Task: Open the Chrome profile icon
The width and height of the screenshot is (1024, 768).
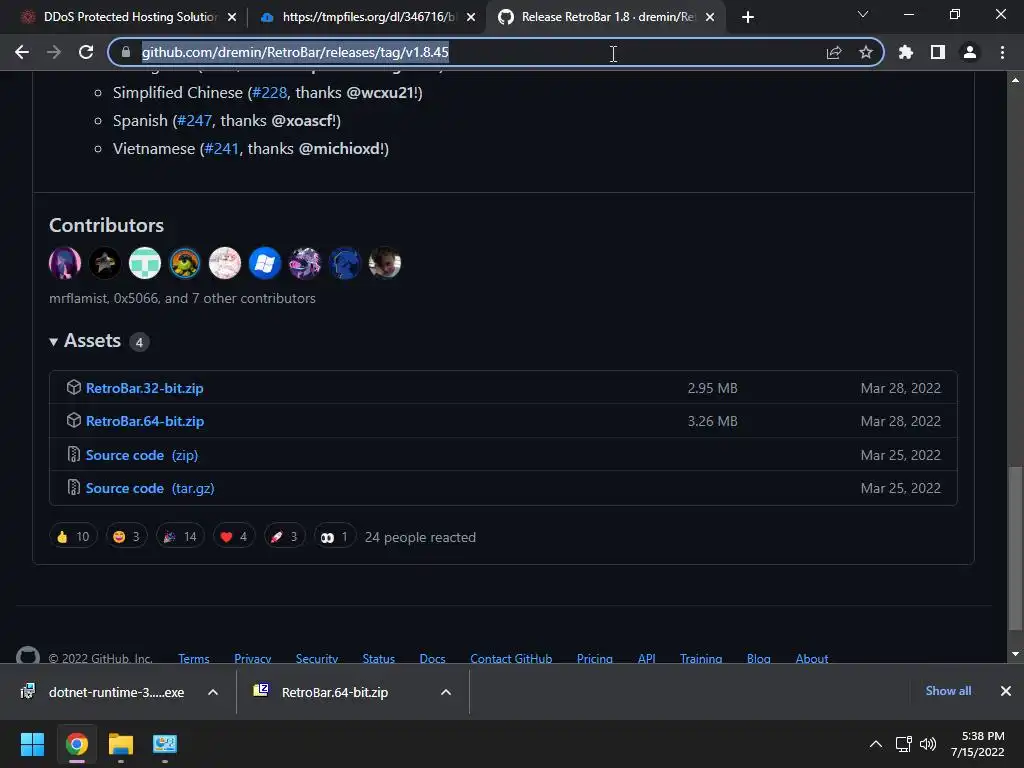Action: (x=970, y=52)
